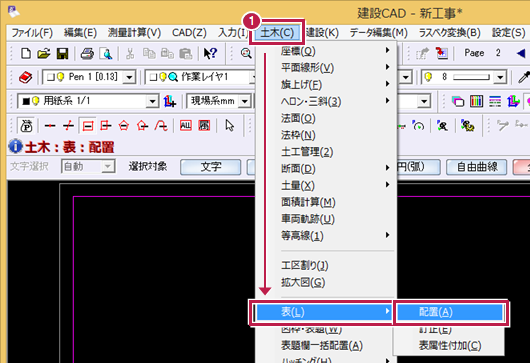Open the Pen 1 [0.13] dropdown
The image size is (530, 363).
pos(129,77)
